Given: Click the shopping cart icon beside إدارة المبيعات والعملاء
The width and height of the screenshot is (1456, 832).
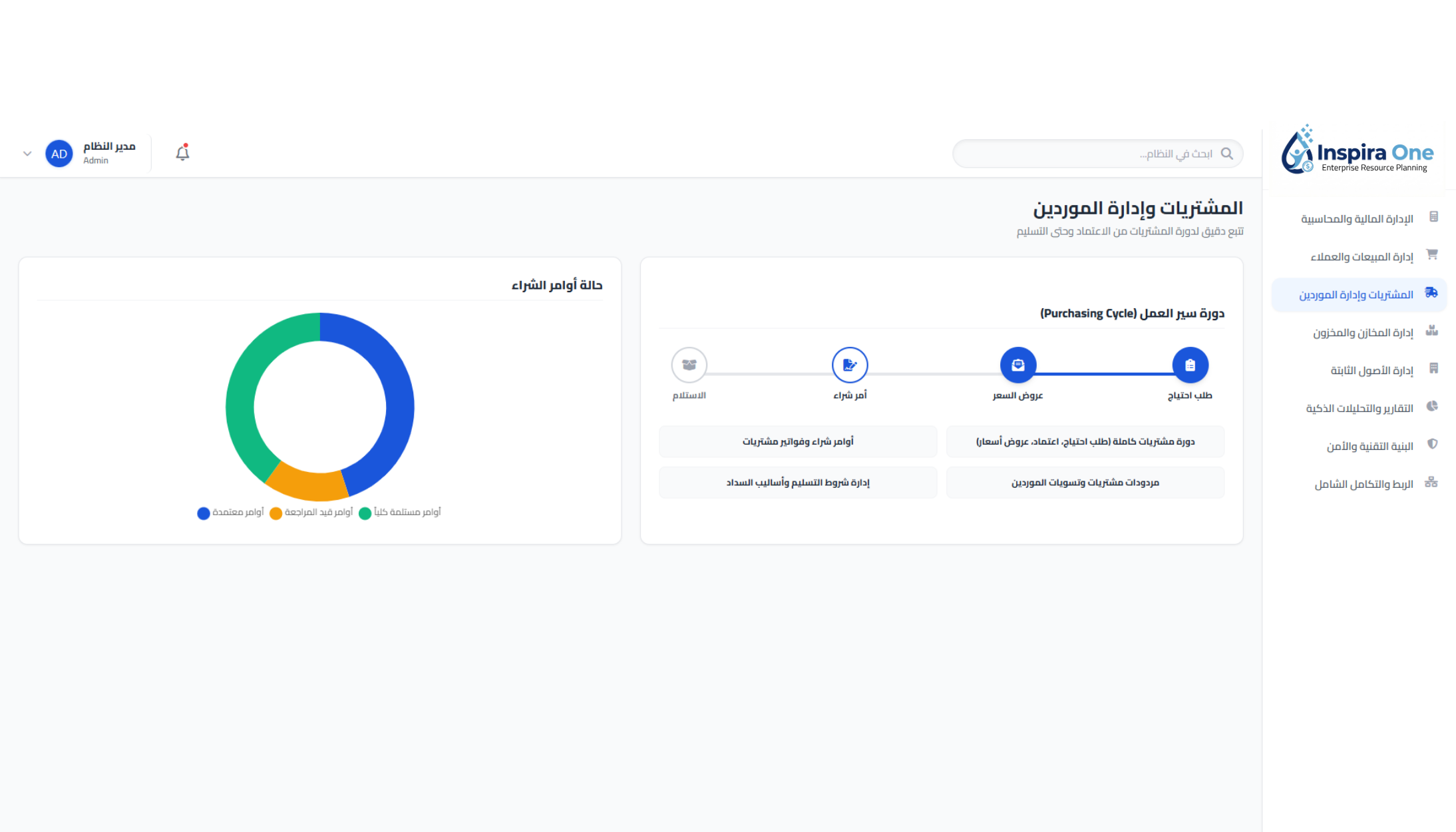Looking at the screenshot, I should point(1432,255).
